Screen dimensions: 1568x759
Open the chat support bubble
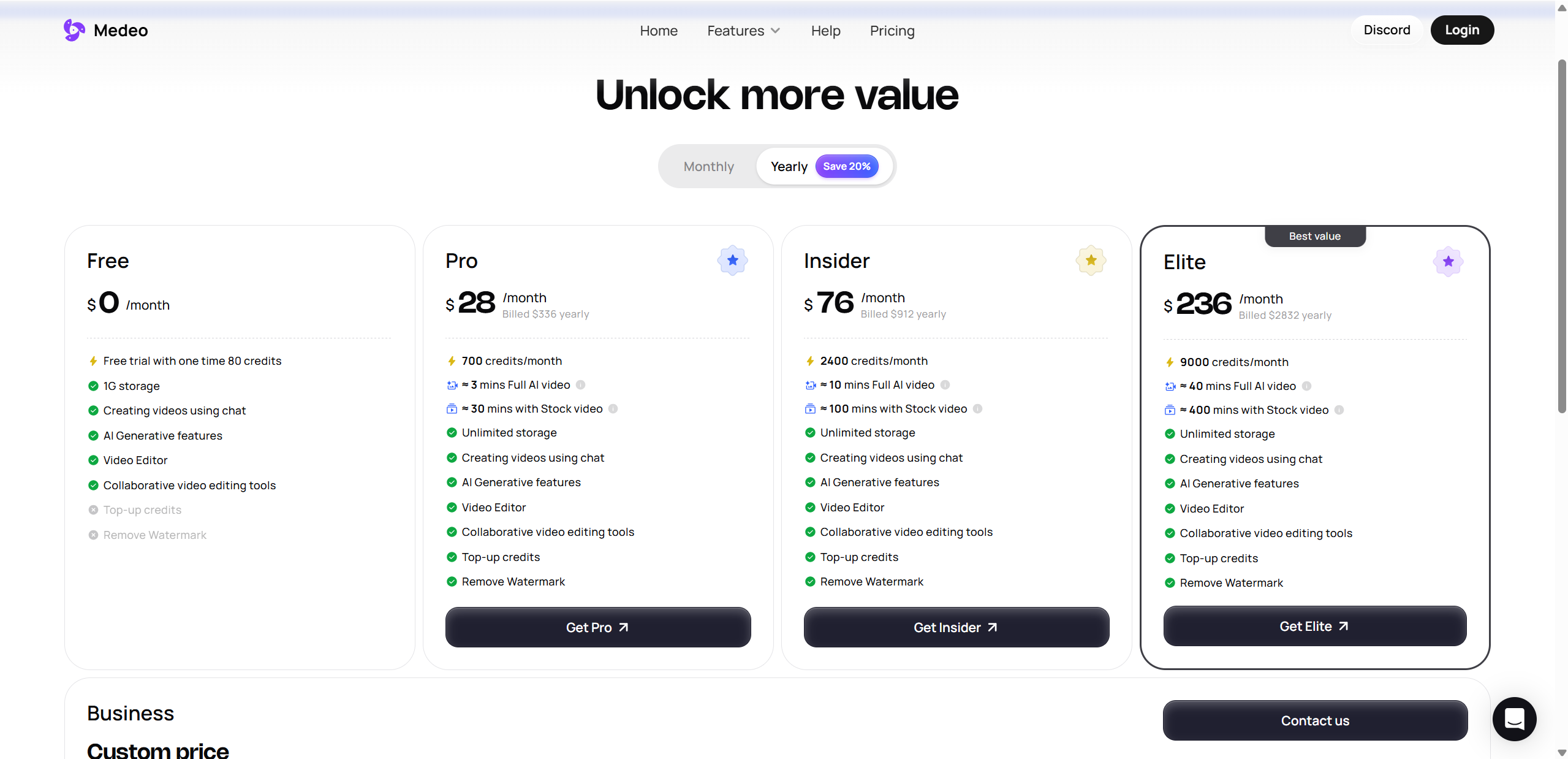[1514, 719]
